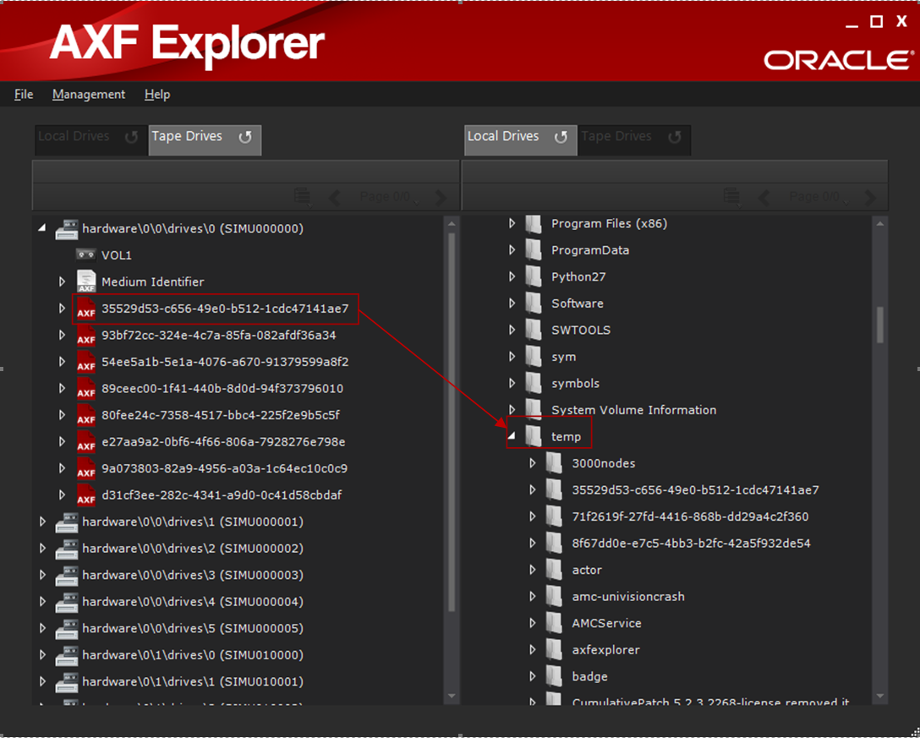Screen dimensions: 920x738
Task: Select the actor folder
Action: click(587, 570)
